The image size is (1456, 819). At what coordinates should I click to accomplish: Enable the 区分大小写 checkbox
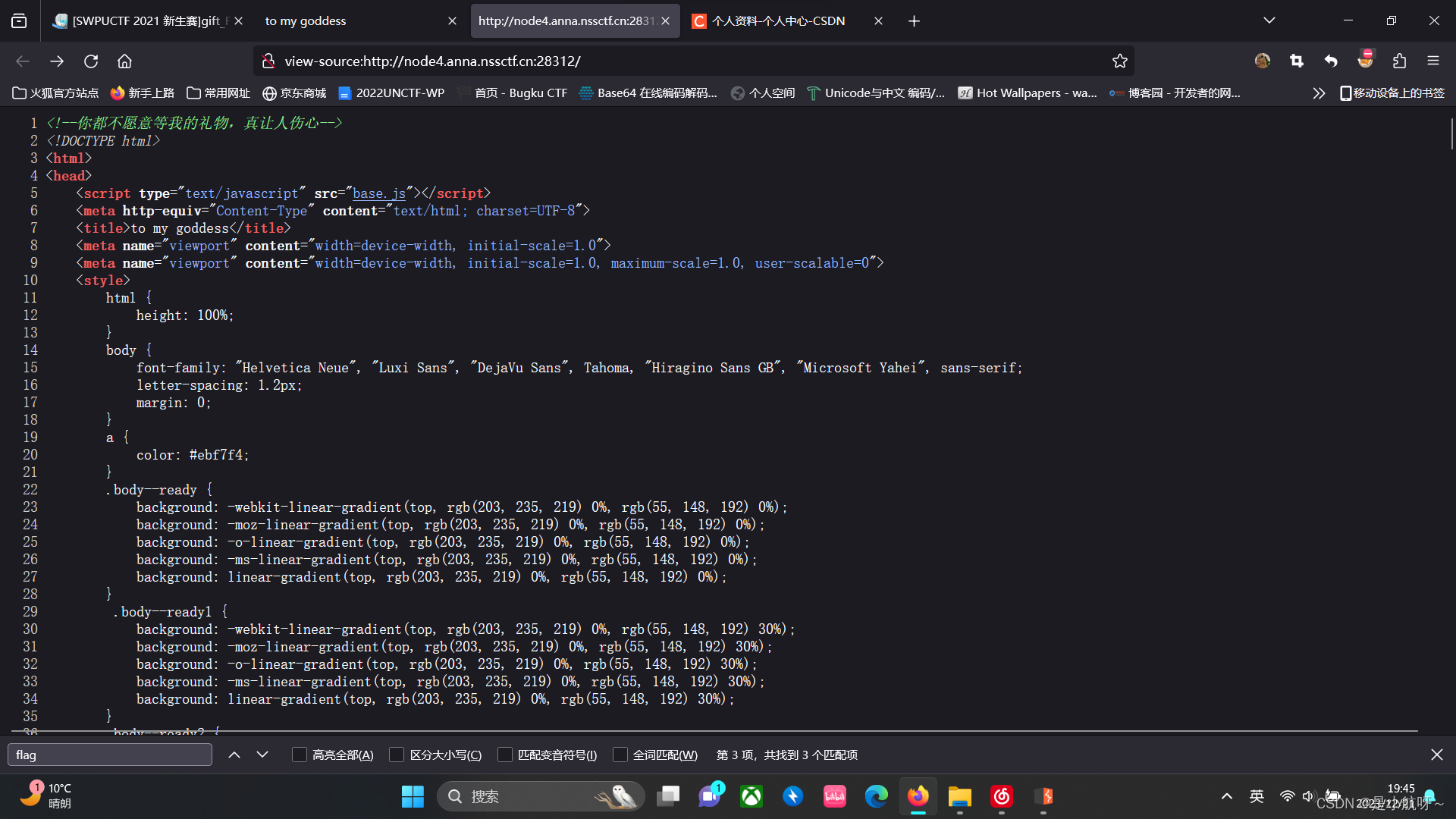point(397,755)
